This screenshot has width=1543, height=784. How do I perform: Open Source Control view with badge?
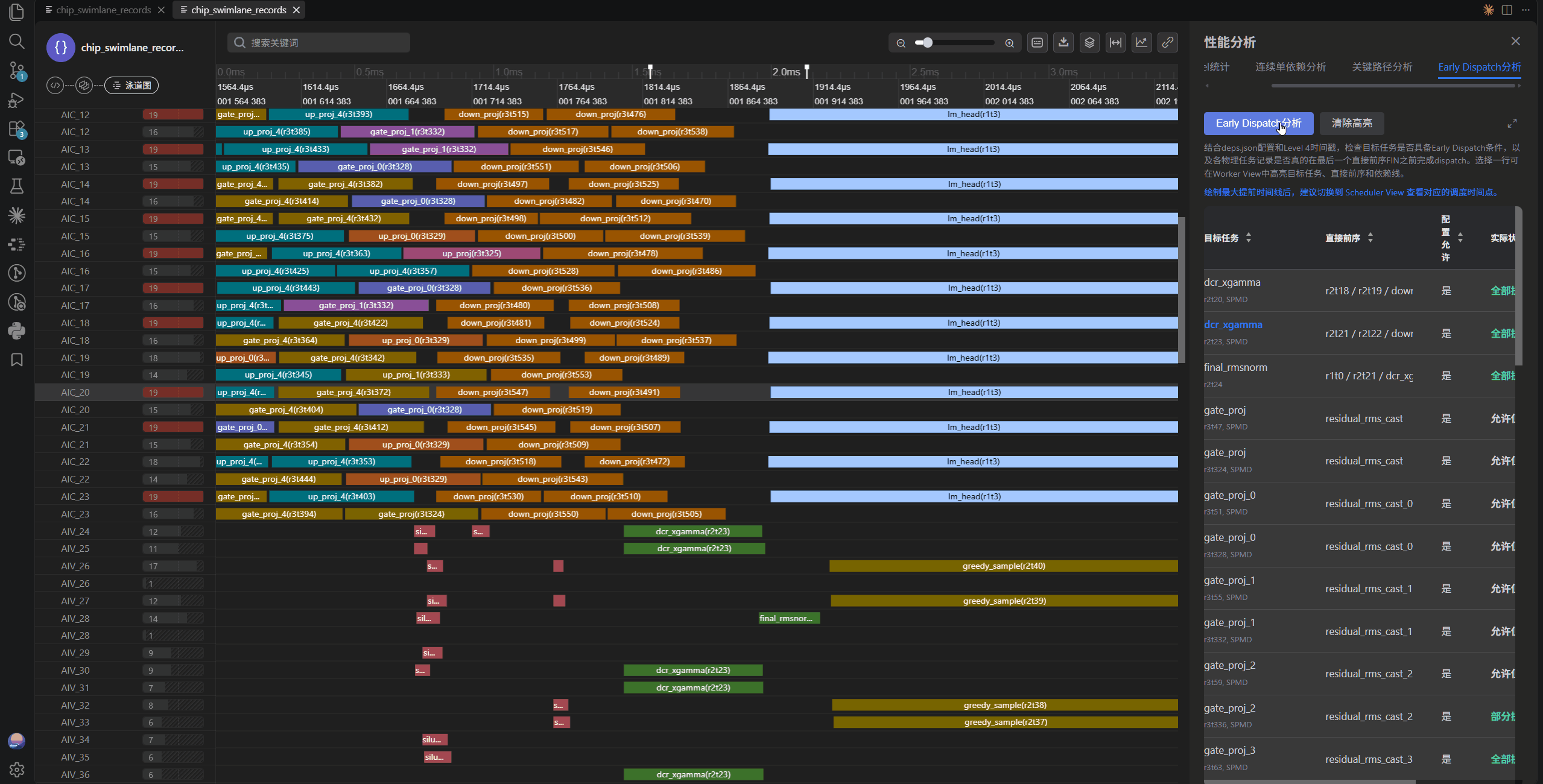[x=16, y=71]
